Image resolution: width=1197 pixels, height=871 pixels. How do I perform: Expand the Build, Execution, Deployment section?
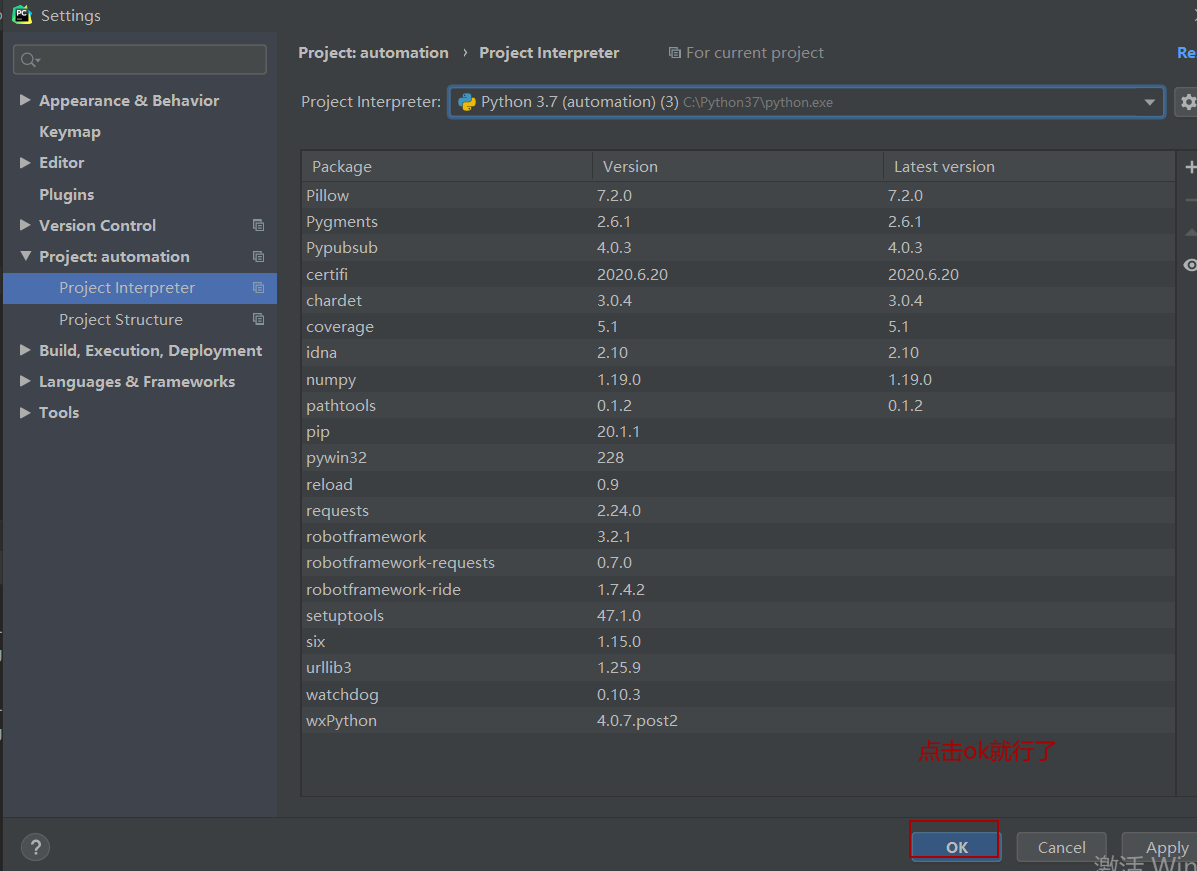click(x=24, y=350)
